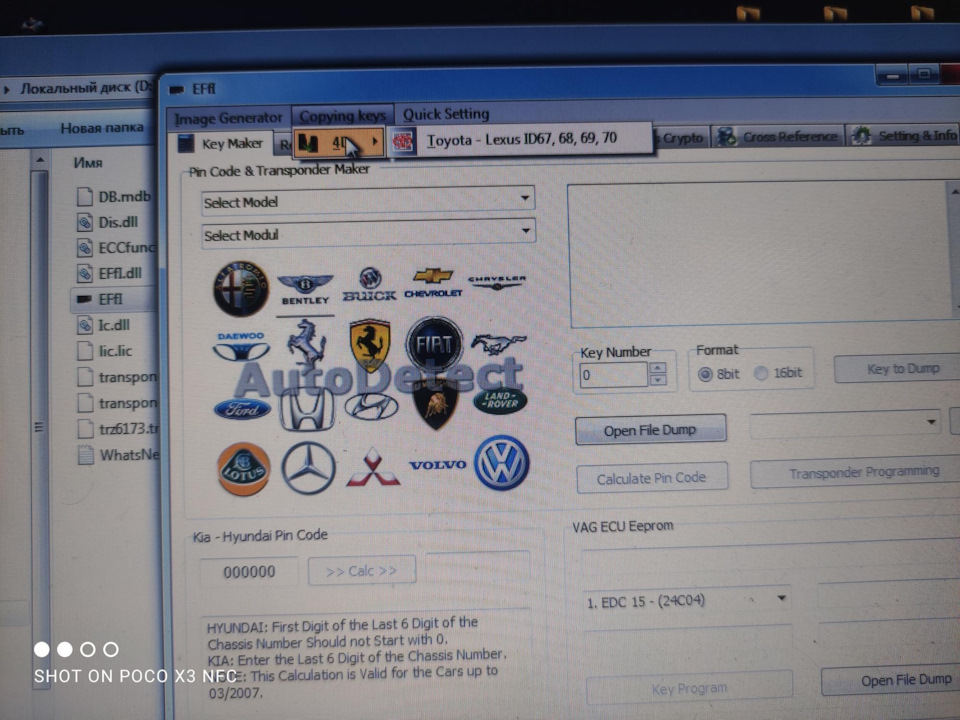Click the Mitsubishi diamonds logo
This screenshot has width=960, height=720.
tap(373, 467)
